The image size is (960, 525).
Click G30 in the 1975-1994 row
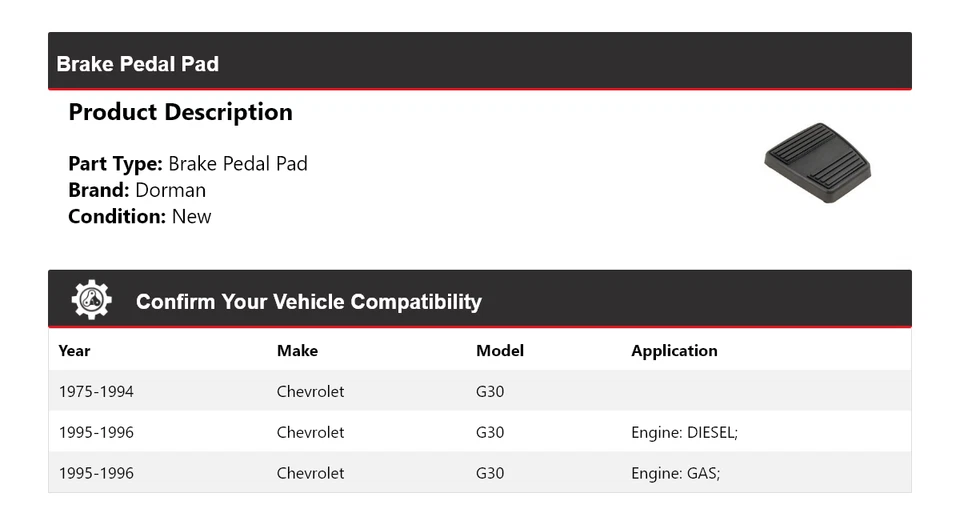[490, 392]
